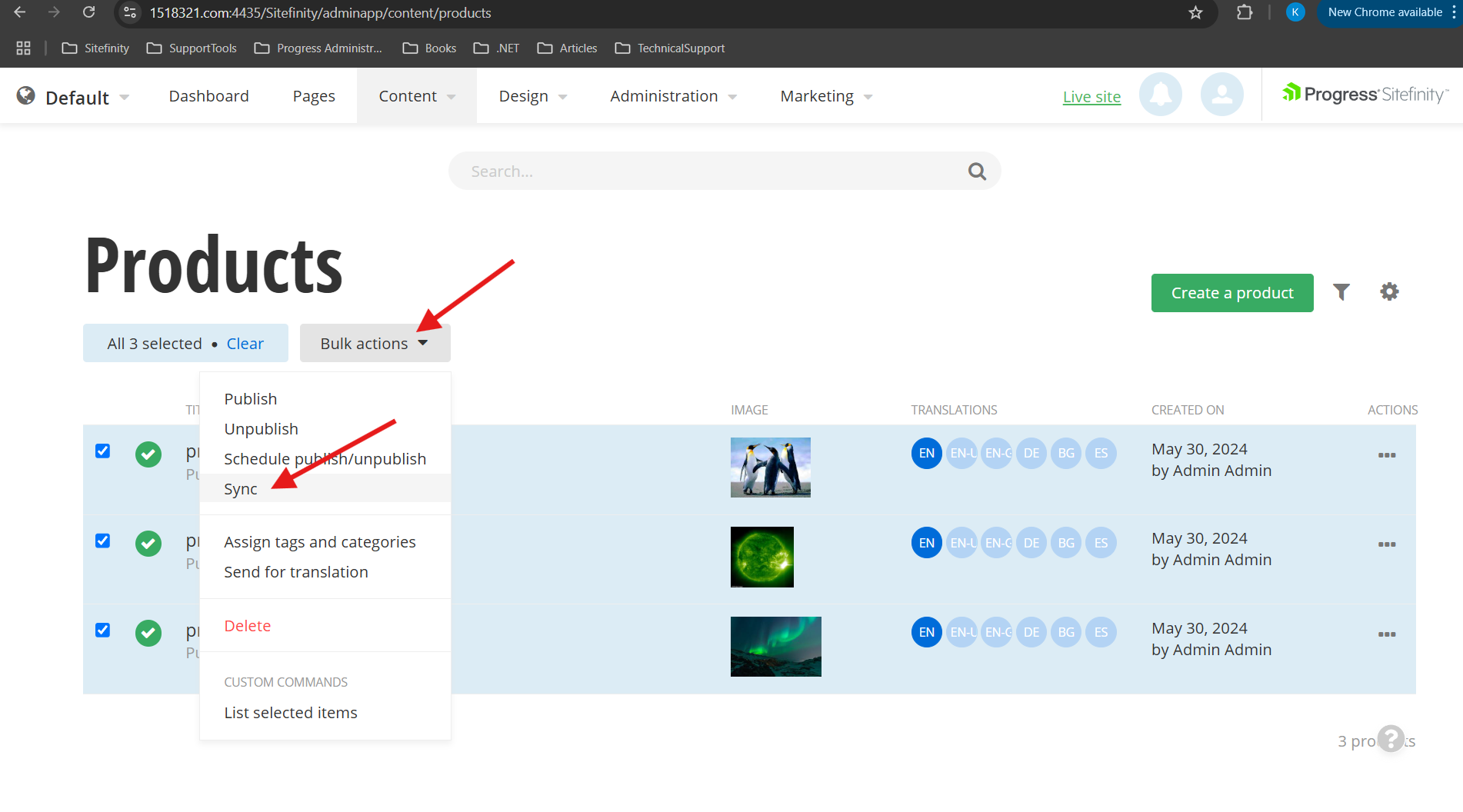
Task: Select Schedule publish/unpublish option
Action: pyautogui.click(x=325, y=458)
